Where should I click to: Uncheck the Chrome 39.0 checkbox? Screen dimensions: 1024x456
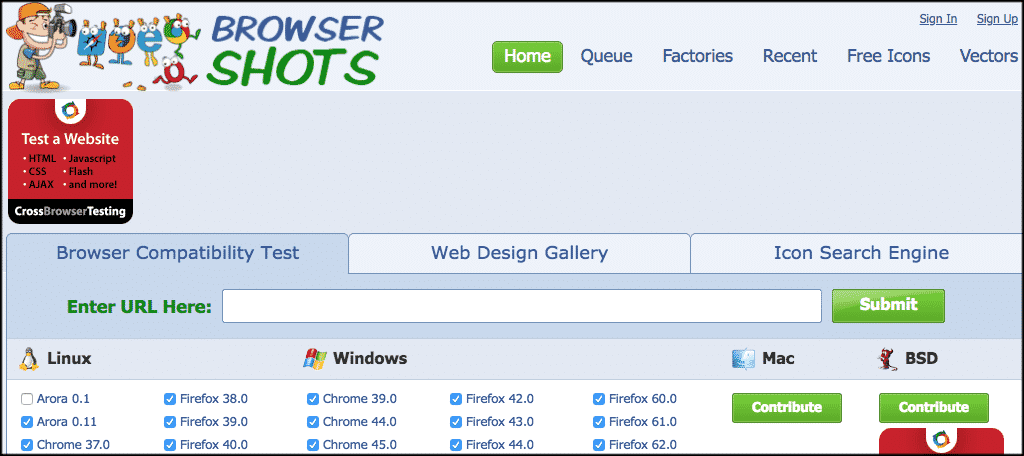pyautogui.click(x=313, y=399)
